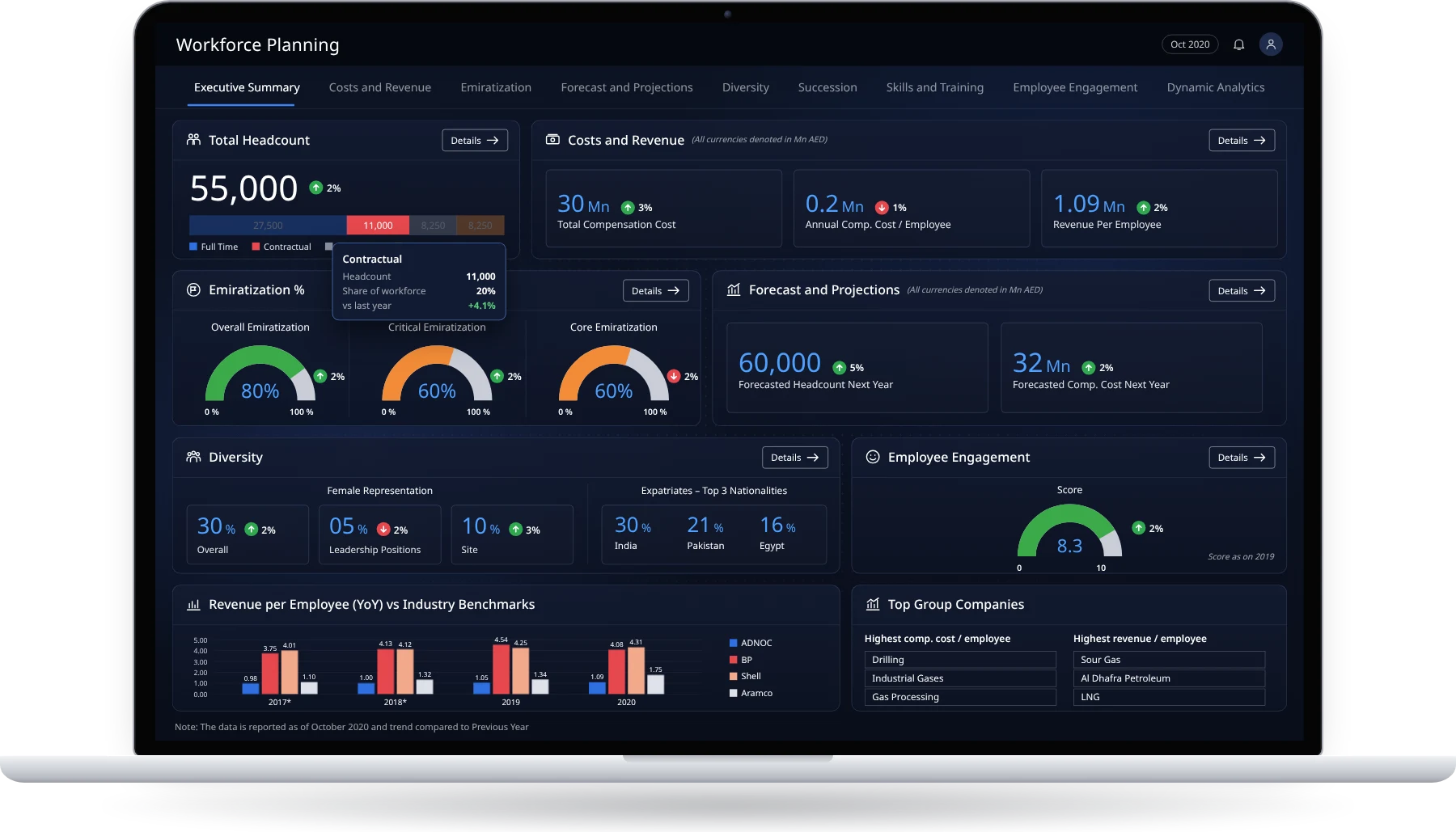Click the 2020 ADNOC bar in revenue chart
The width and height of the screenshot is (1456, 832).
pos(597,688)
